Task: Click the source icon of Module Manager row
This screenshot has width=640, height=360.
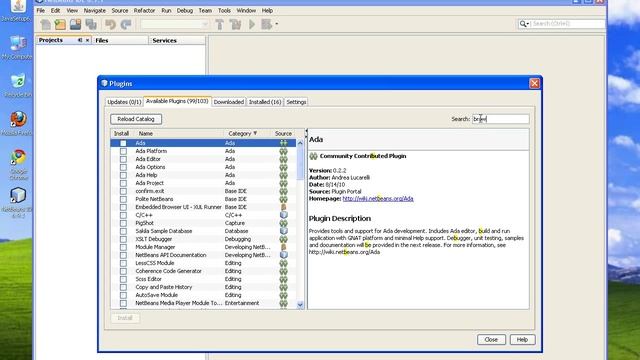Action: [283, 247]
